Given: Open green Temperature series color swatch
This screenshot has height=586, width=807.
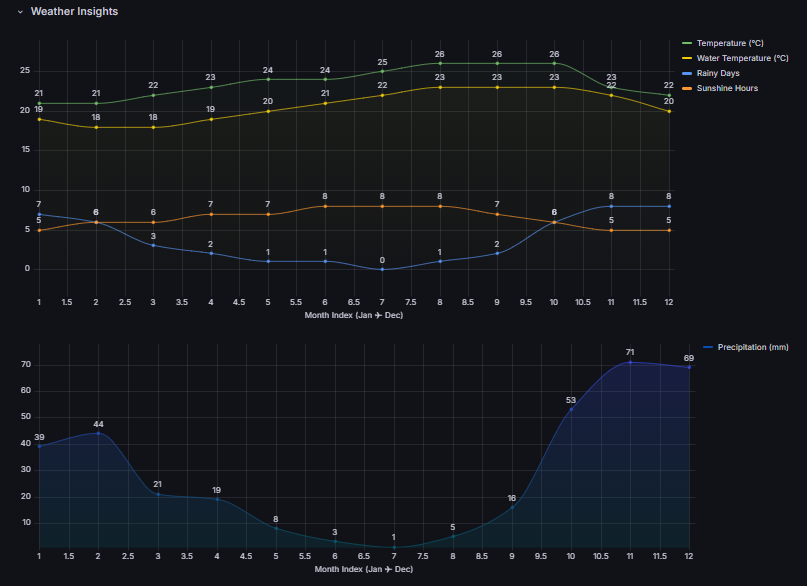Looking at the screenshot, I should point(686,43).
